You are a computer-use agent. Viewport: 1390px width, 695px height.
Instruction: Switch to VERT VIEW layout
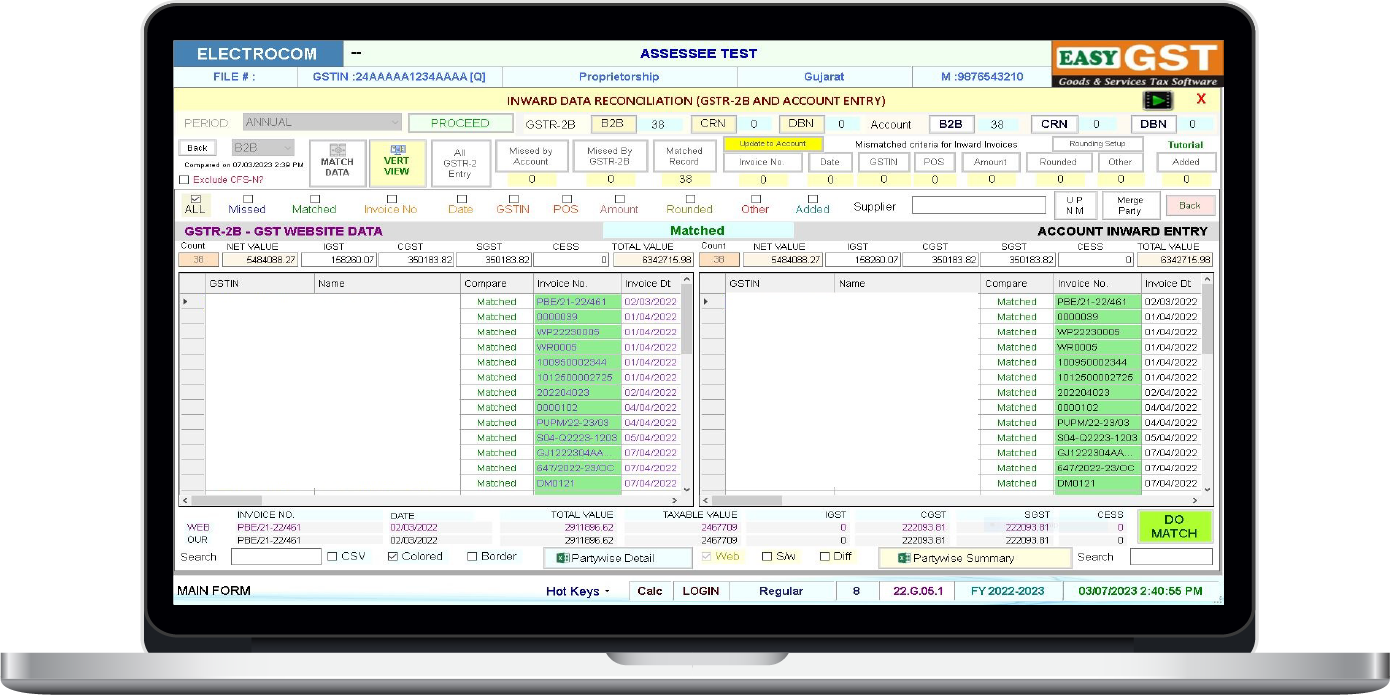(397, 163)
